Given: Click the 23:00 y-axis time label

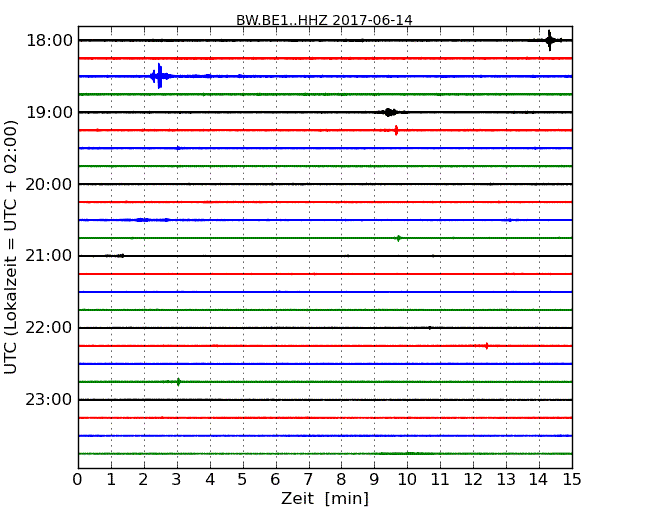Looking at the screenshot, I should [x=49, y=399].
